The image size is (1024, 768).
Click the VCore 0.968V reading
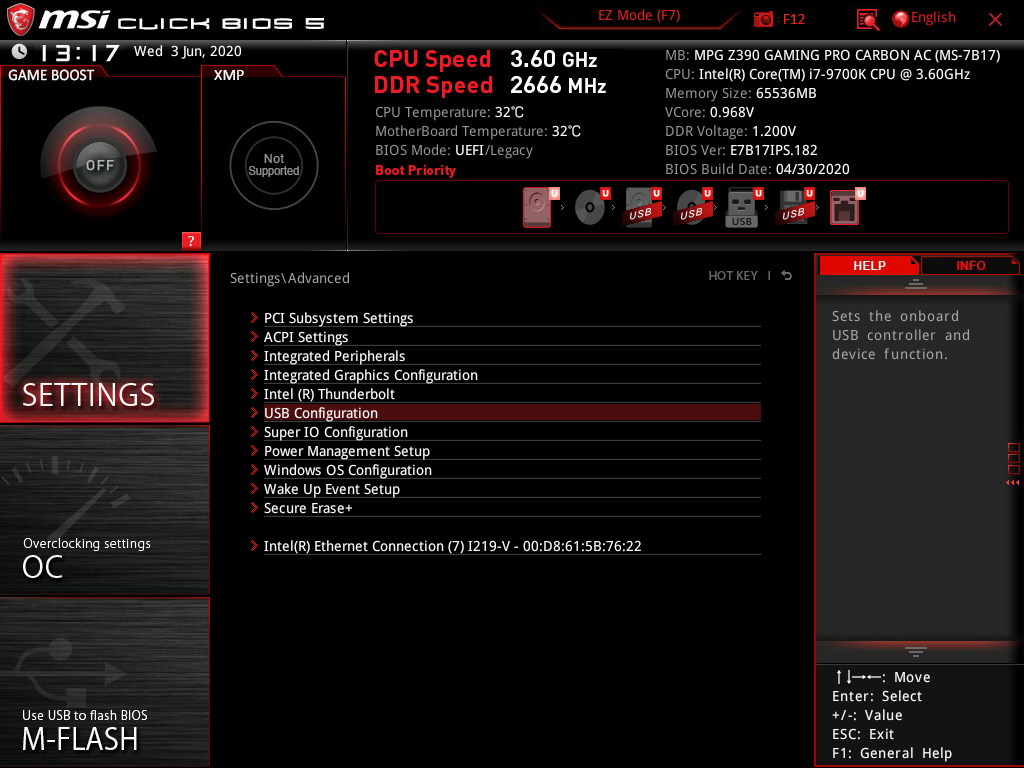[709, 112]
